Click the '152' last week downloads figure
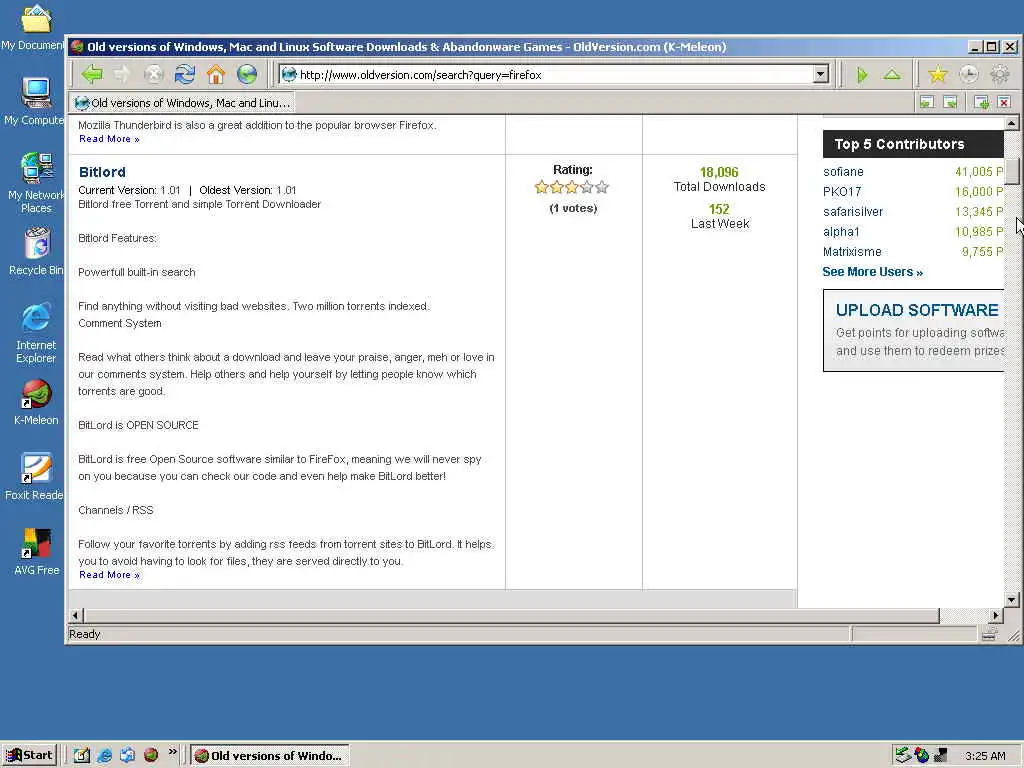Viewport: 1024px width, 768px height. 719,209
